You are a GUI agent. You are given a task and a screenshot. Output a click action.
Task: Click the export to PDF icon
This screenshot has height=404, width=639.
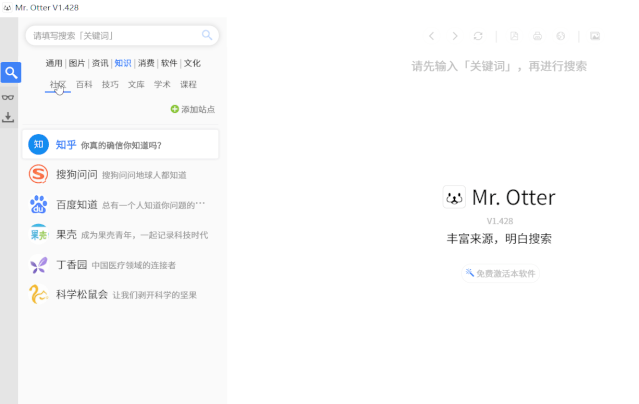pyautogui.click(x=514, y=36)
